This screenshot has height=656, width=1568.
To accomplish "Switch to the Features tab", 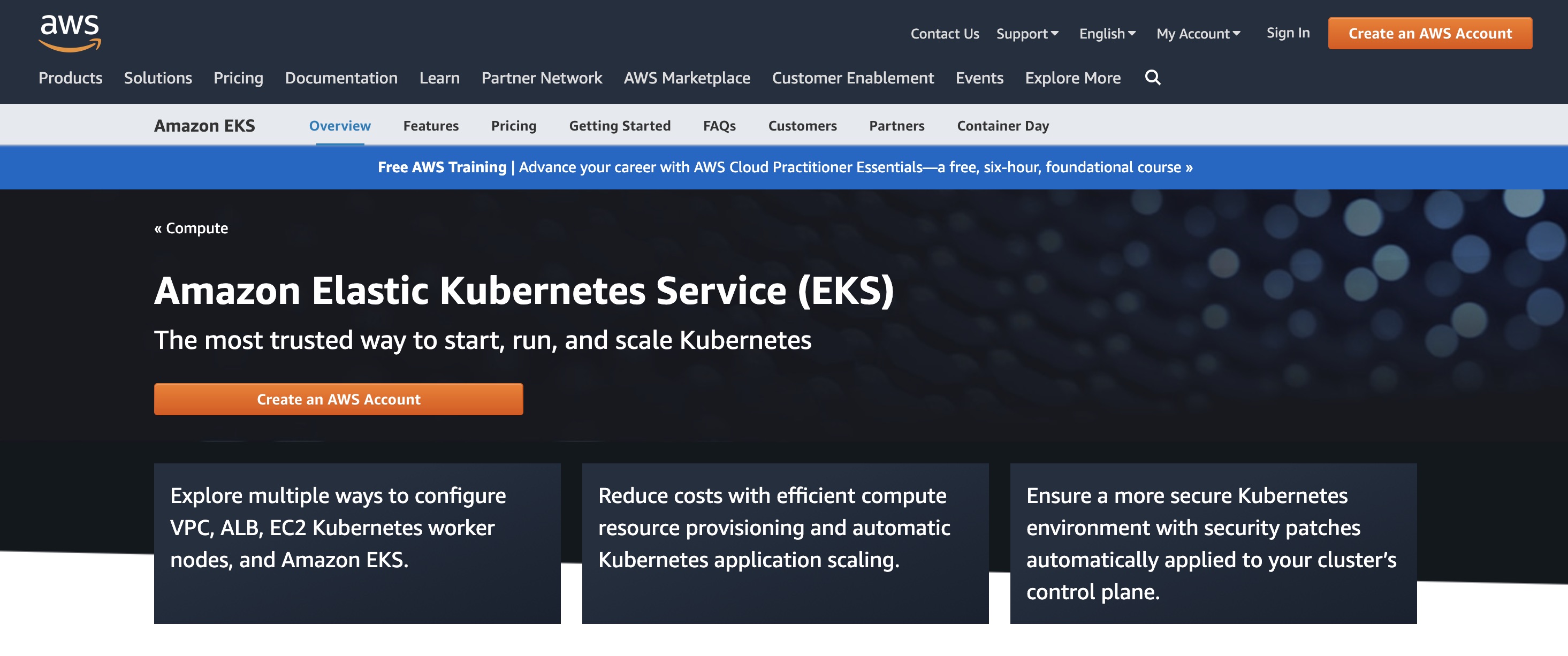I will [x=431, y=125].
